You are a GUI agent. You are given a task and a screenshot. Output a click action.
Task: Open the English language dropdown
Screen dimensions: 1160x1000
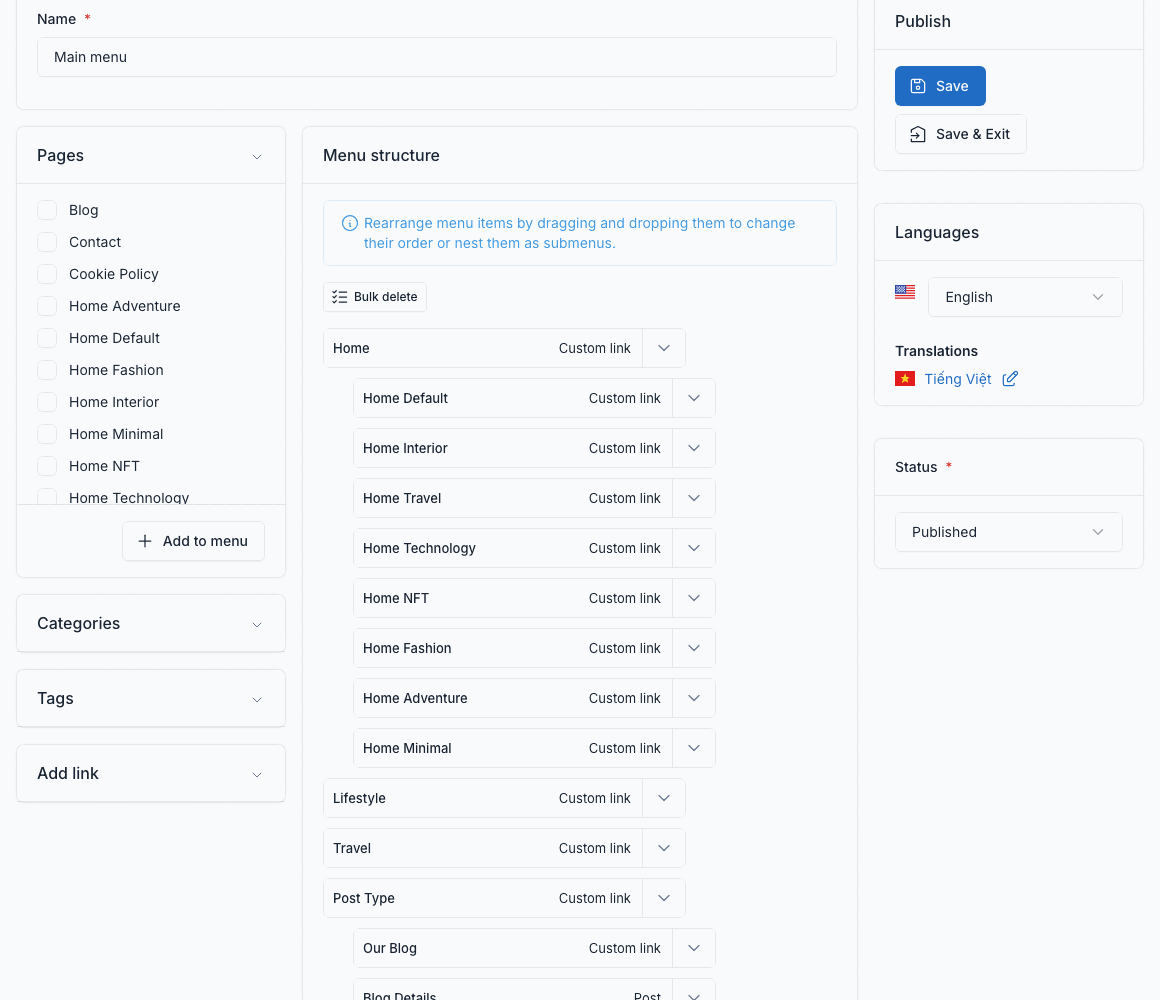(x=1025, y=297)
